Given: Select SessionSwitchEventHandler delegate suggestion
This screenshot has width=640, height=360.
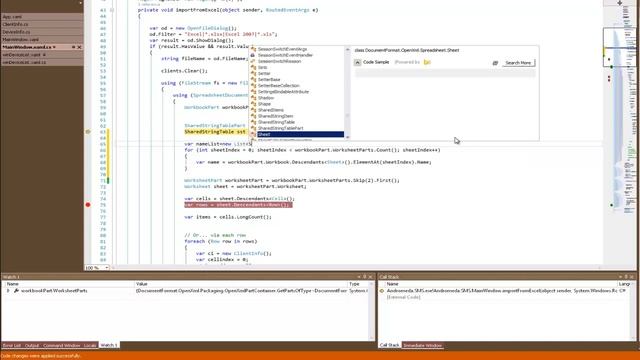Looking at the screenshot, I should click(285, 55).
